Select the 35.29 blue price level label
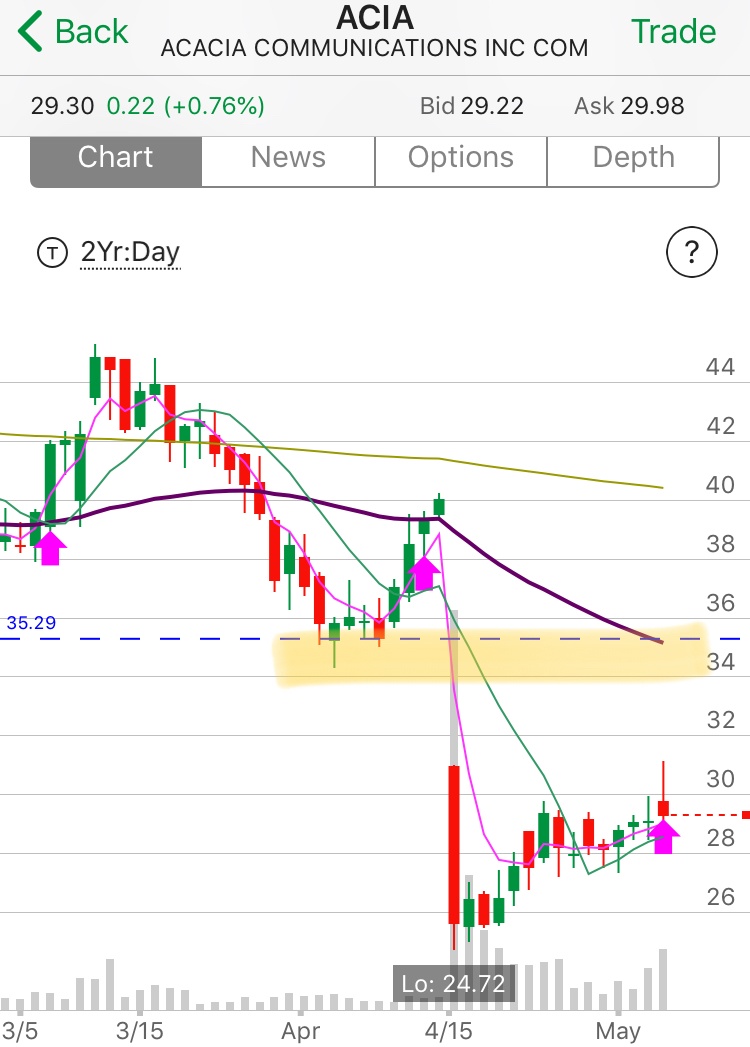 point(30,623)
